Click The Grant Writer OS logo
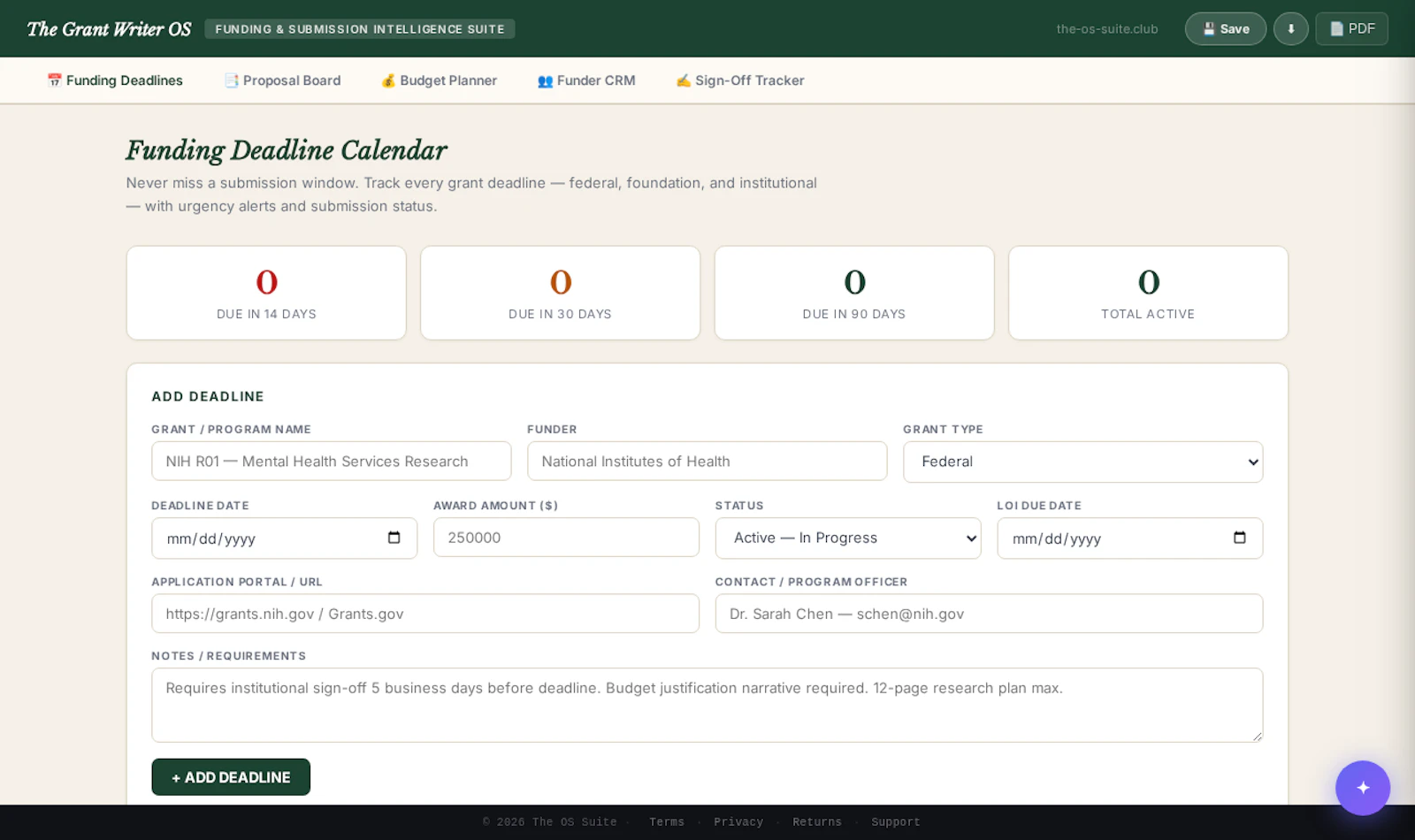 point(109,29)
